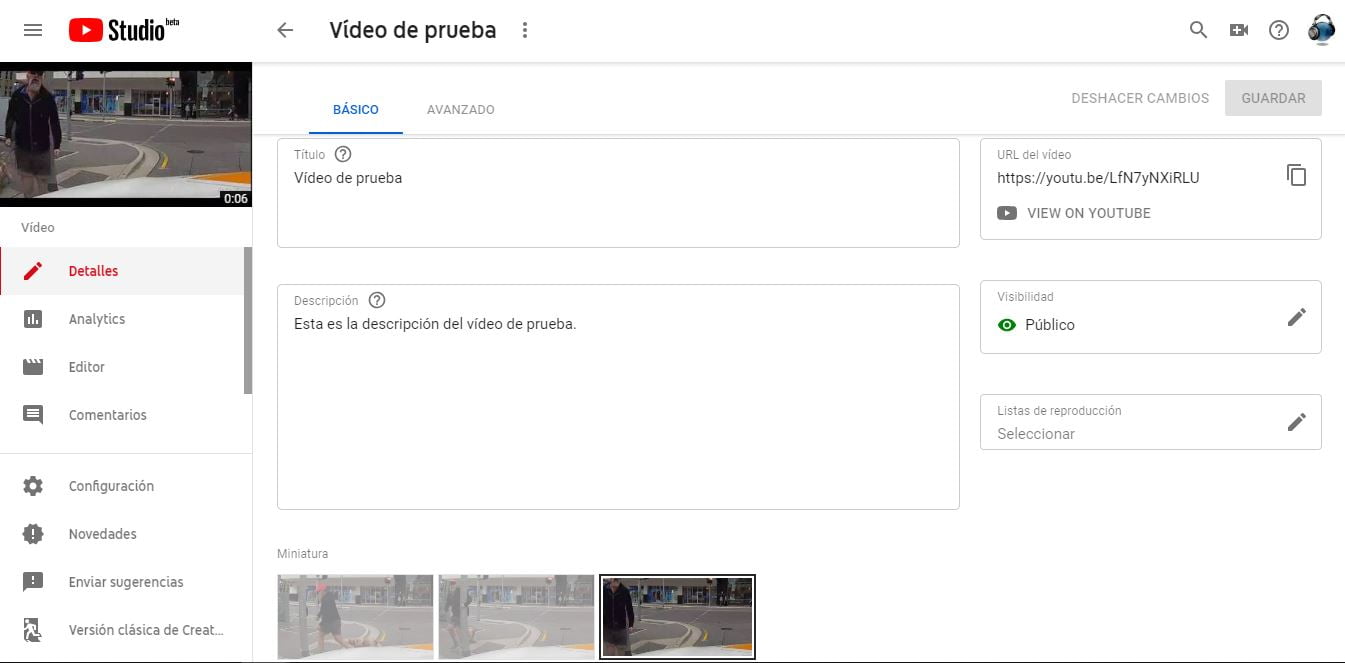Open the help question mark icon in header

tap(1279, 30)
